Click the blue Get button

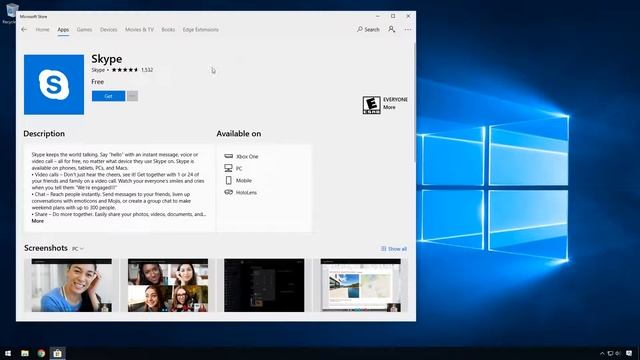tap(109, 96)
